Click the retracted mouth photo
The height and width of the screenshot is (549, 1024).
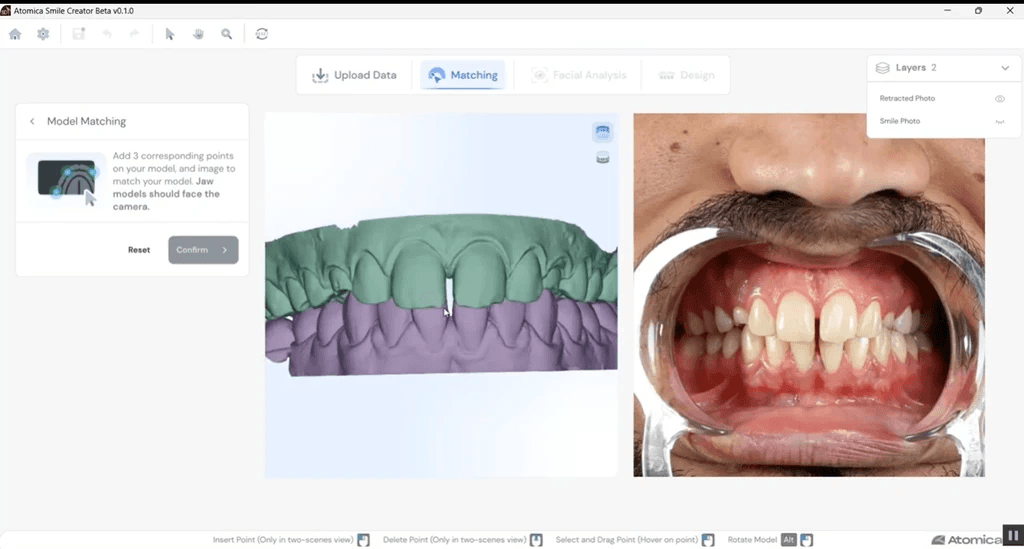click(x=808, y=294)
